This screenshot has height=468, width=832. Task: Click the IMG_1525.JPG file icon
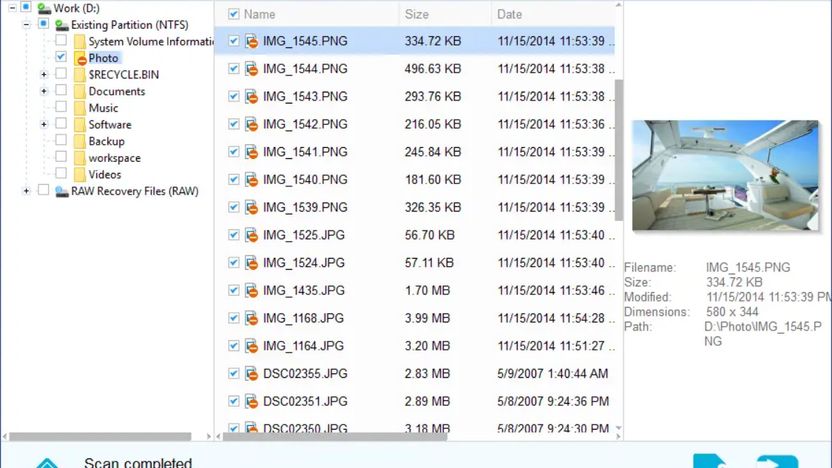click(252, 235)
